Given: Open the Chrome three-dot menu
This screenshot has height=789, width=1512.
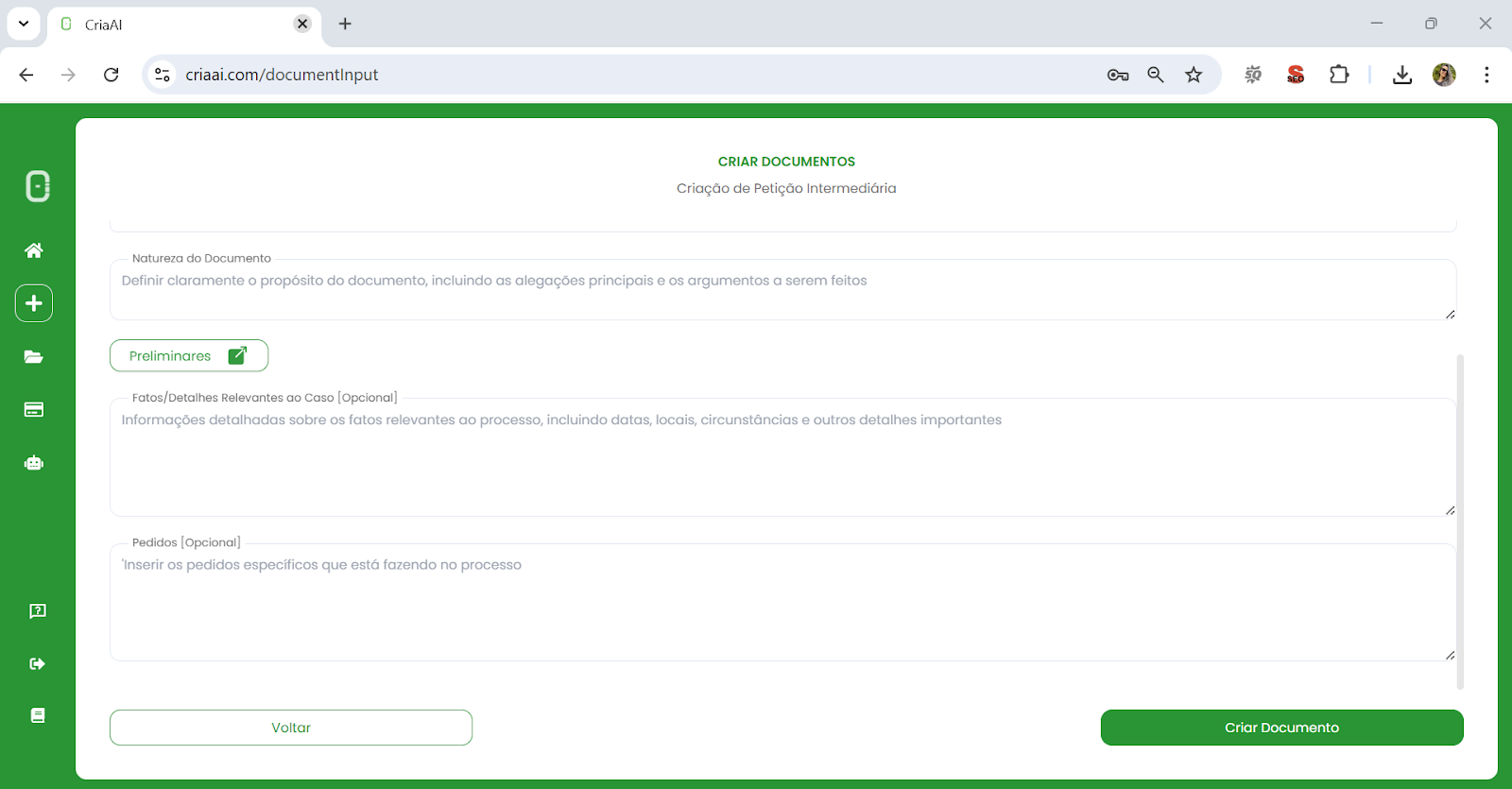Looking at the screenshot, I should [1486, 75].
